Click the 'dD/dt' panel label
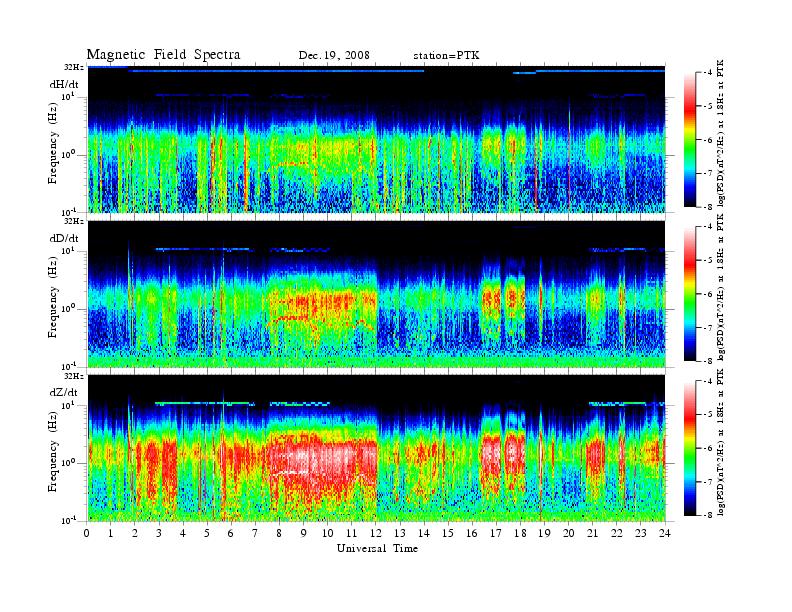The width and height of the screenshot is (792, 612). [64, 238]
